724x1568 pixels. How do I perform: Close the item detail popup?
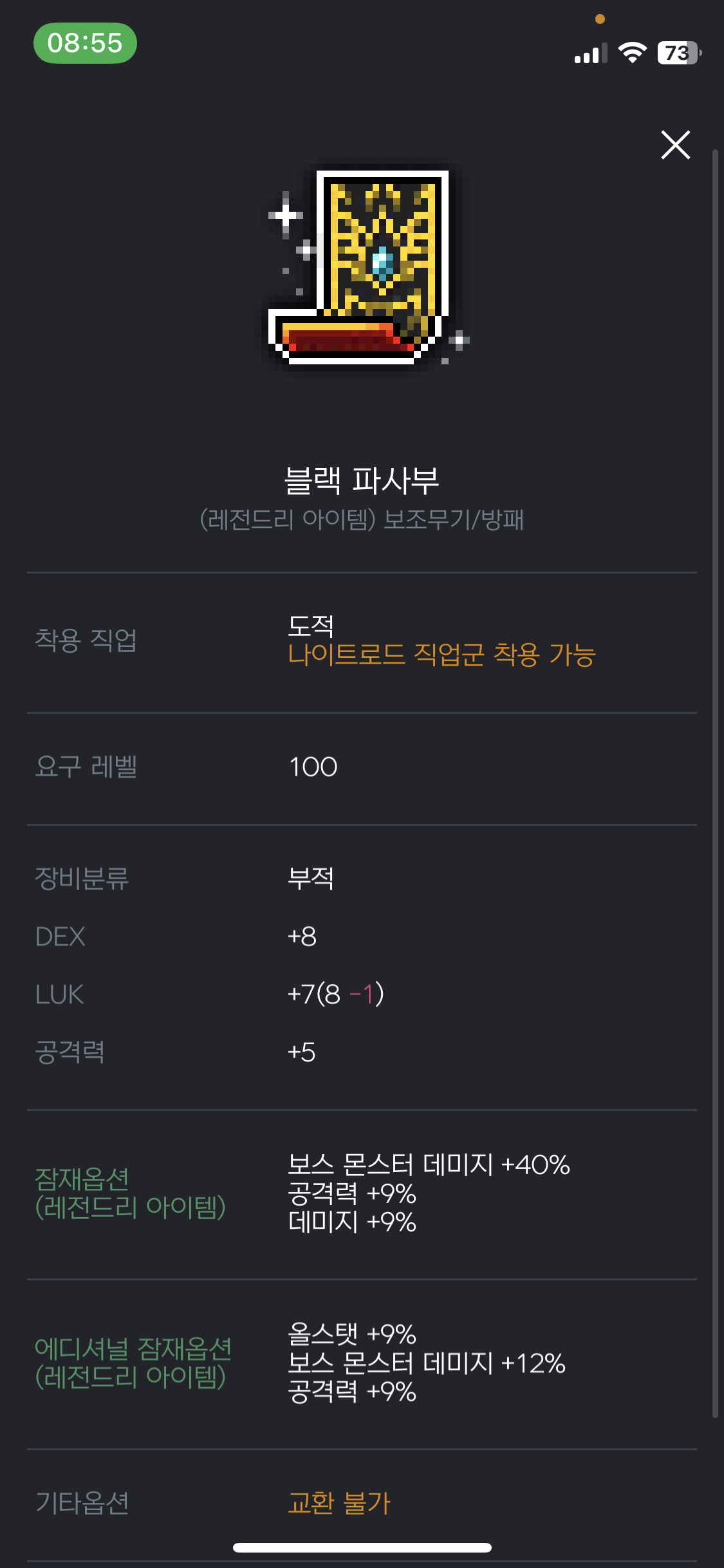pos(675,145)
